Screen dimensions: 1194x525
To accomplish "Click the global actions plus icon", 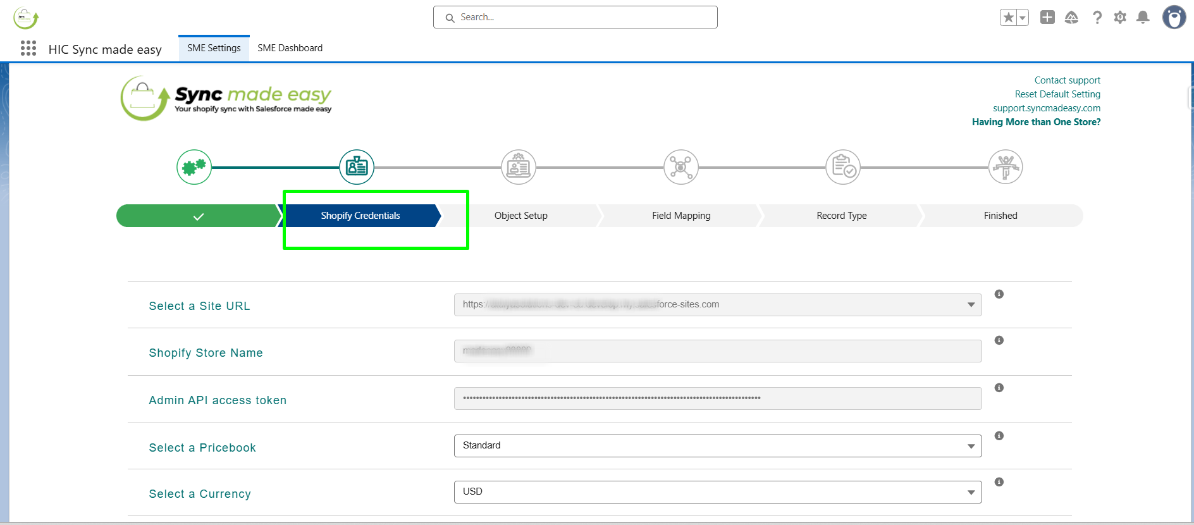I will click(x=1047, y=18).
